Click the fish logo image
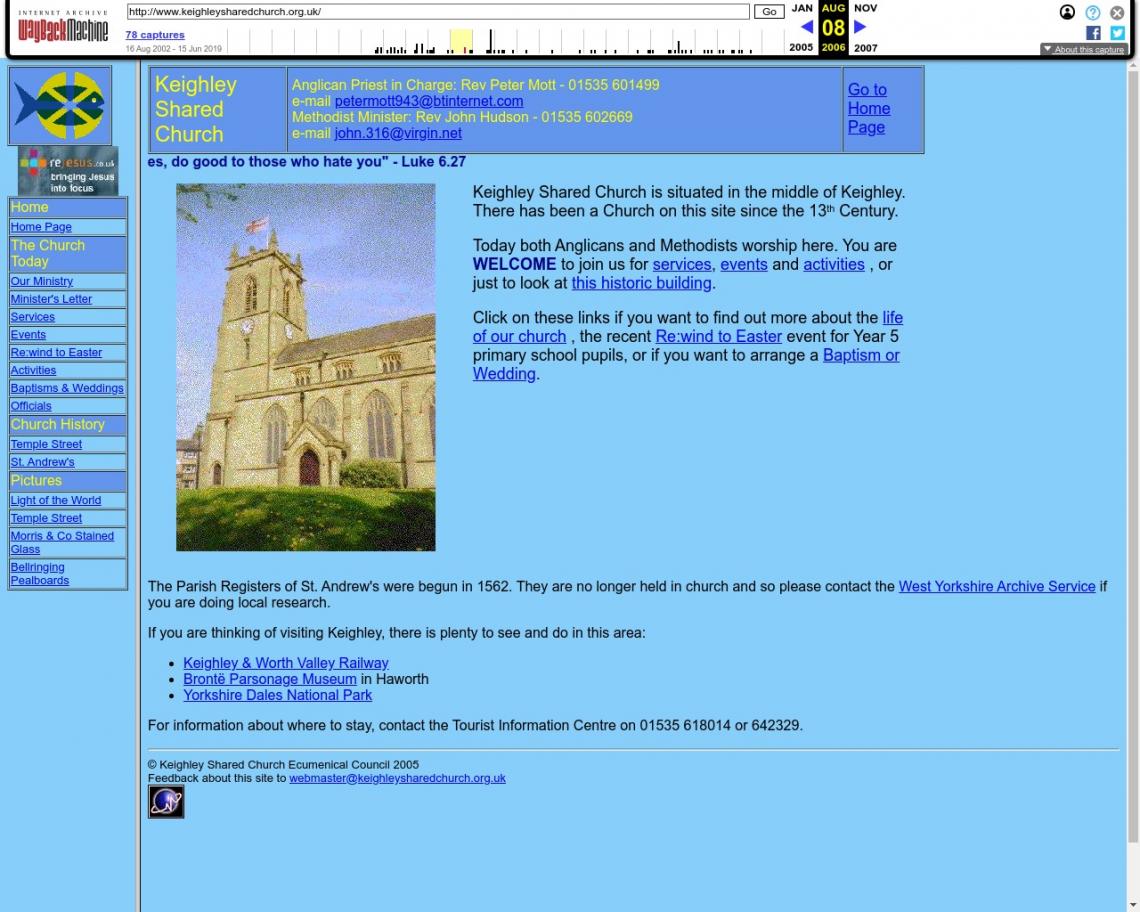The width and height of the screenshot is (1140, 912). click(60, 105)
